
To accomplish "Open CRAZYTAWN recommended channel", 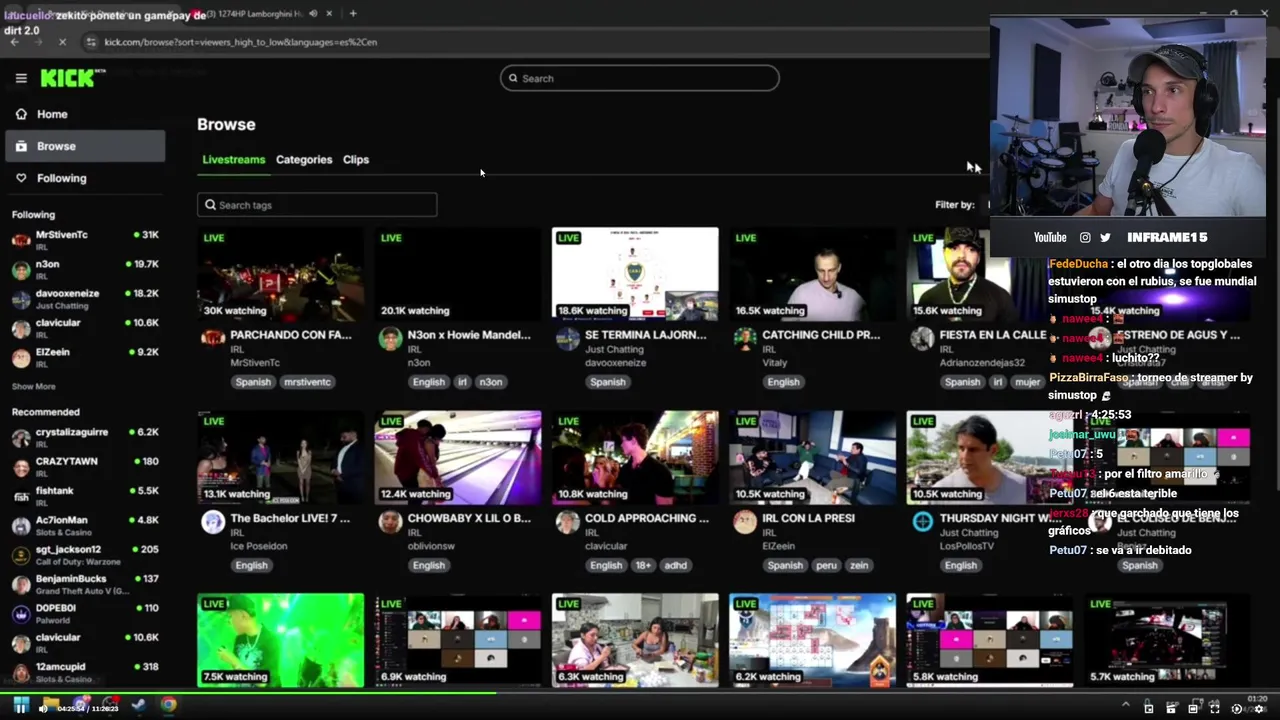I will [x=85, y=466].
